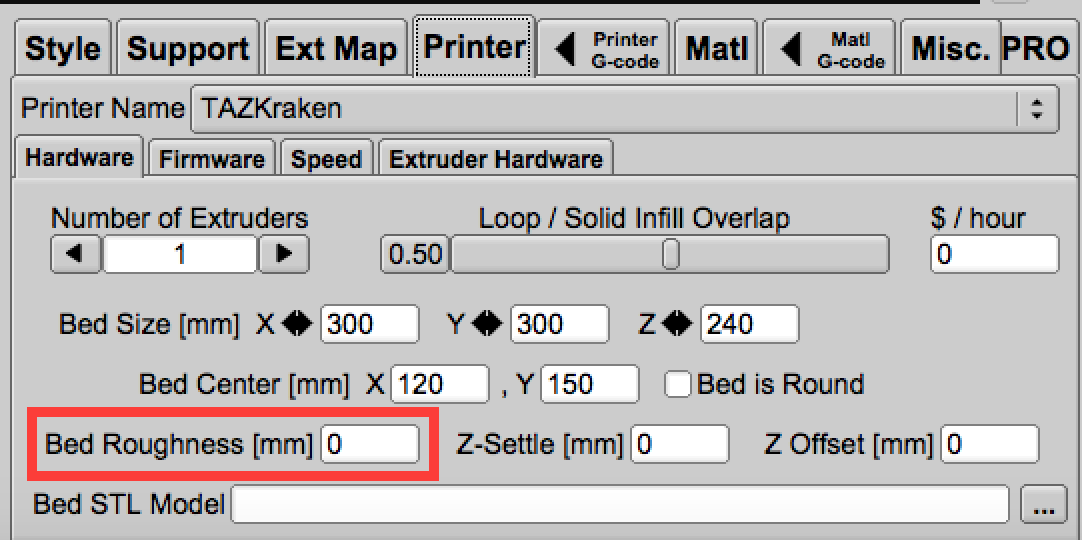Viewport: 1082px width, 540px height.
Task: Open the Ext Map tab
Action: pos(336,48)
